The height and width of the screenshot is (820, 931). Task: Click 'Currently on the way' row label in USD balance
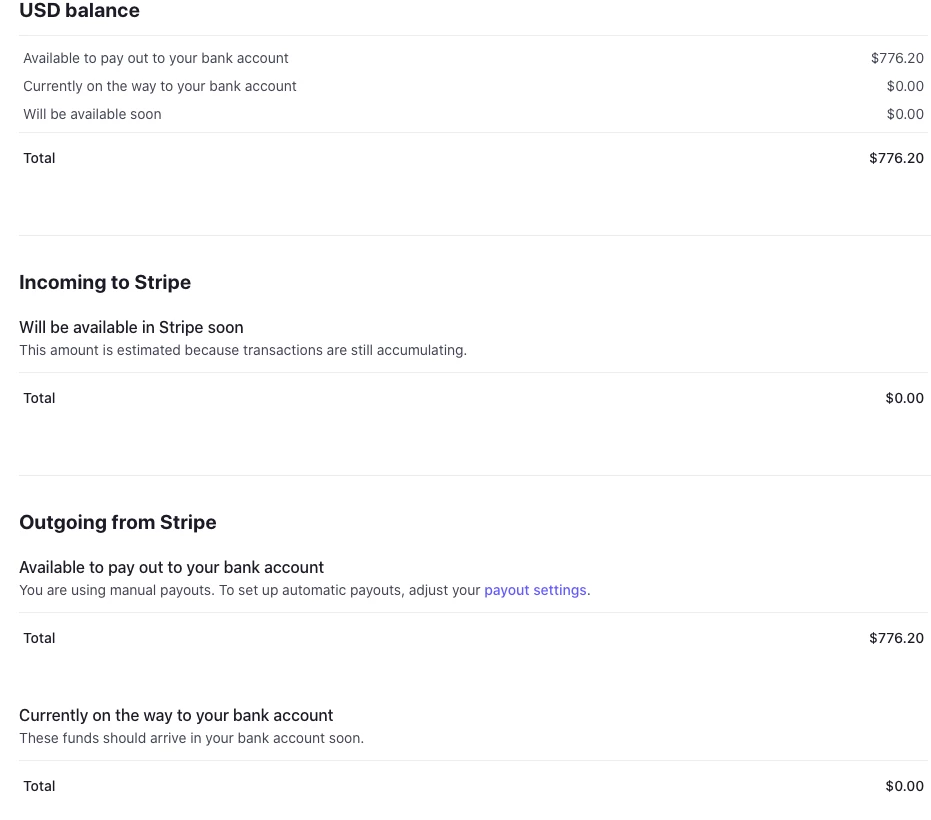tap(160, 86)
